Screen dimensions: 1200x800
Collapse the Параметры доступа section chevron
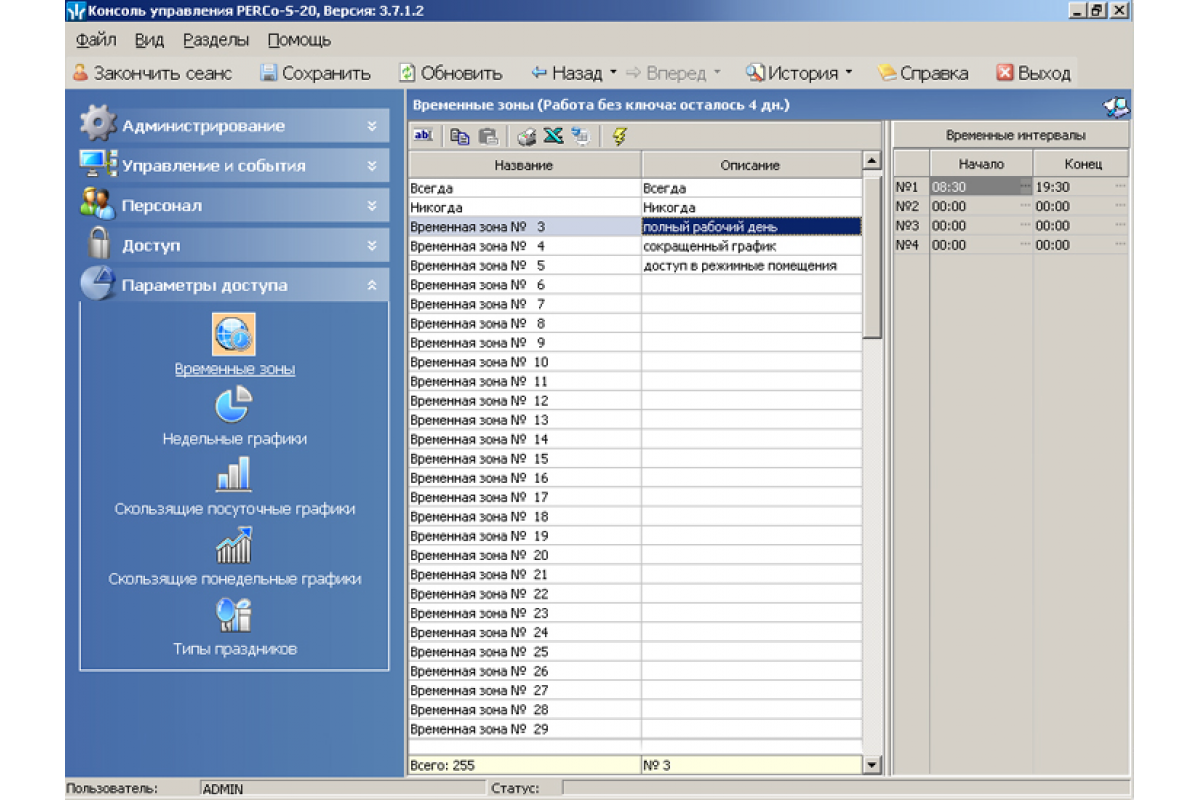click(372, 286)
